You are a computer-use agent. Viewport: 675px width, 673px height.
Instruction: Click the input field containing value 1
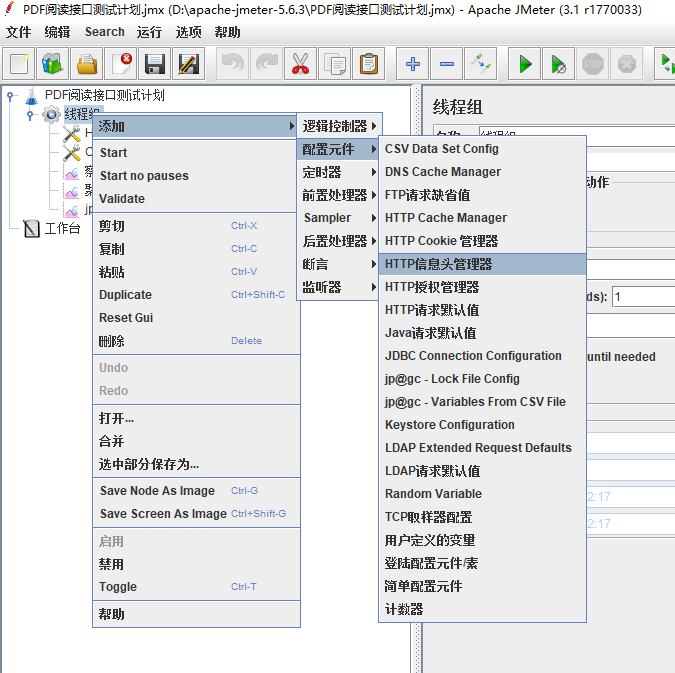click(x=642, y=297)
